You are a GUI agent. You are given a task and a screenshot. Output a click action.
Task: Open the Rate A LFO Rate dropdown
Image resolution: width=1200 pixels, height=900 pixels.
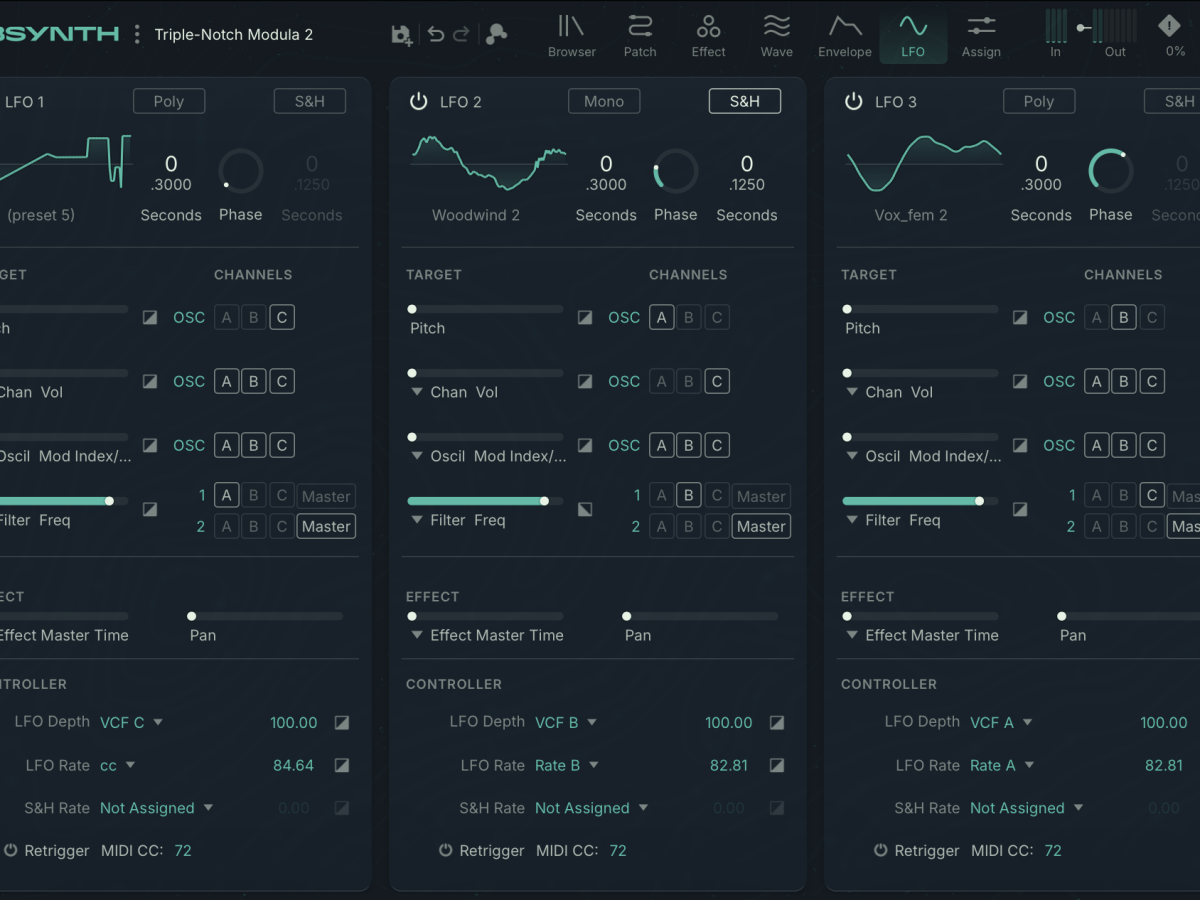1000,765
